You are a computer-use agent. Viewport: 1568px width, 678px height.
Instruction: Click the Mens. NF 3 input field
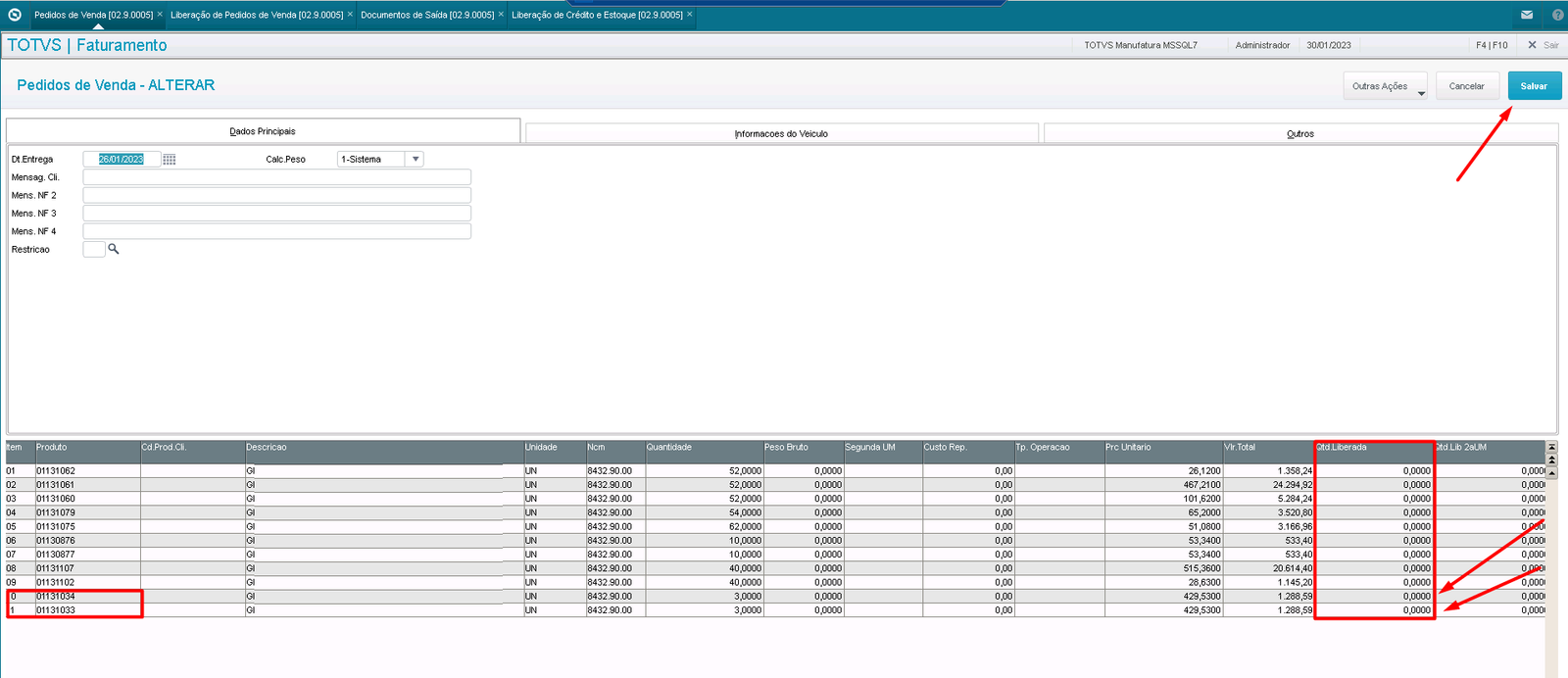(x=276, y=213)
